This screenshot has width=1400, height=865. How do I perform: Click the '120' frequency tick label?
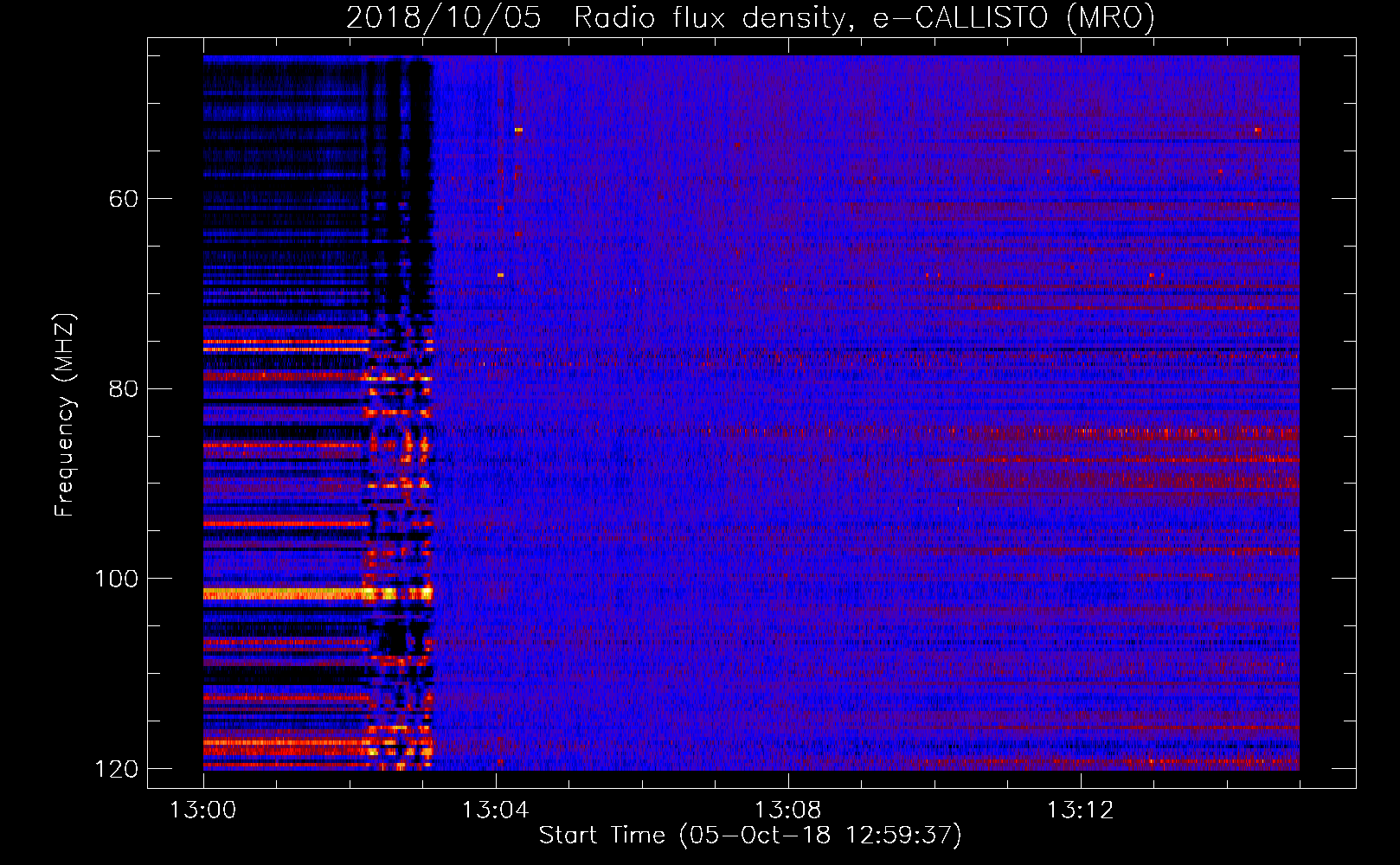(116, 769)
